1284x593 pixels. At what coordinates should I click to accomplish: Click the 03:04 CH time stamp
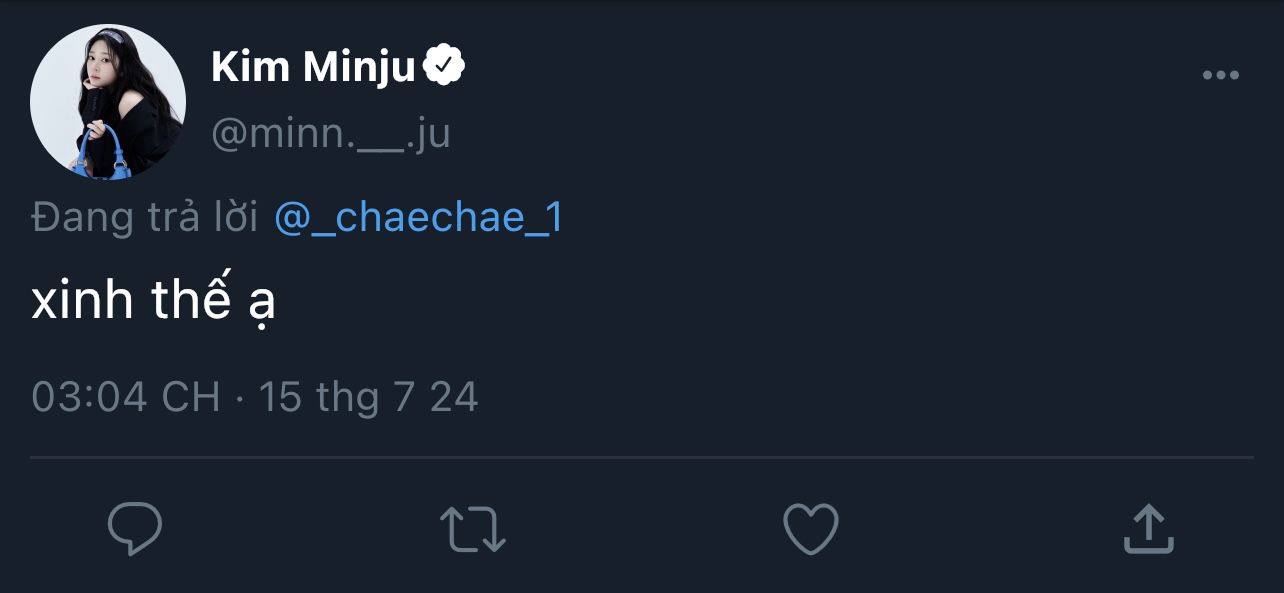click(x=126, y=397)
